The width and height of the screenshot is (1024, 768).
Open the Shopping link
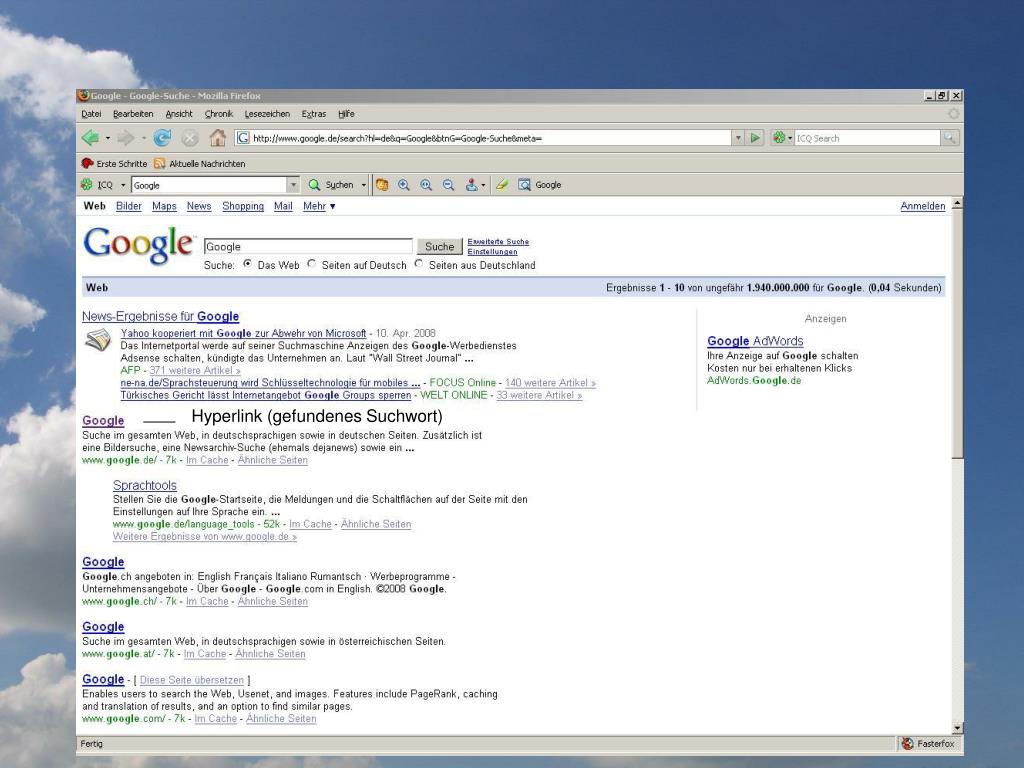click(243, 206)
